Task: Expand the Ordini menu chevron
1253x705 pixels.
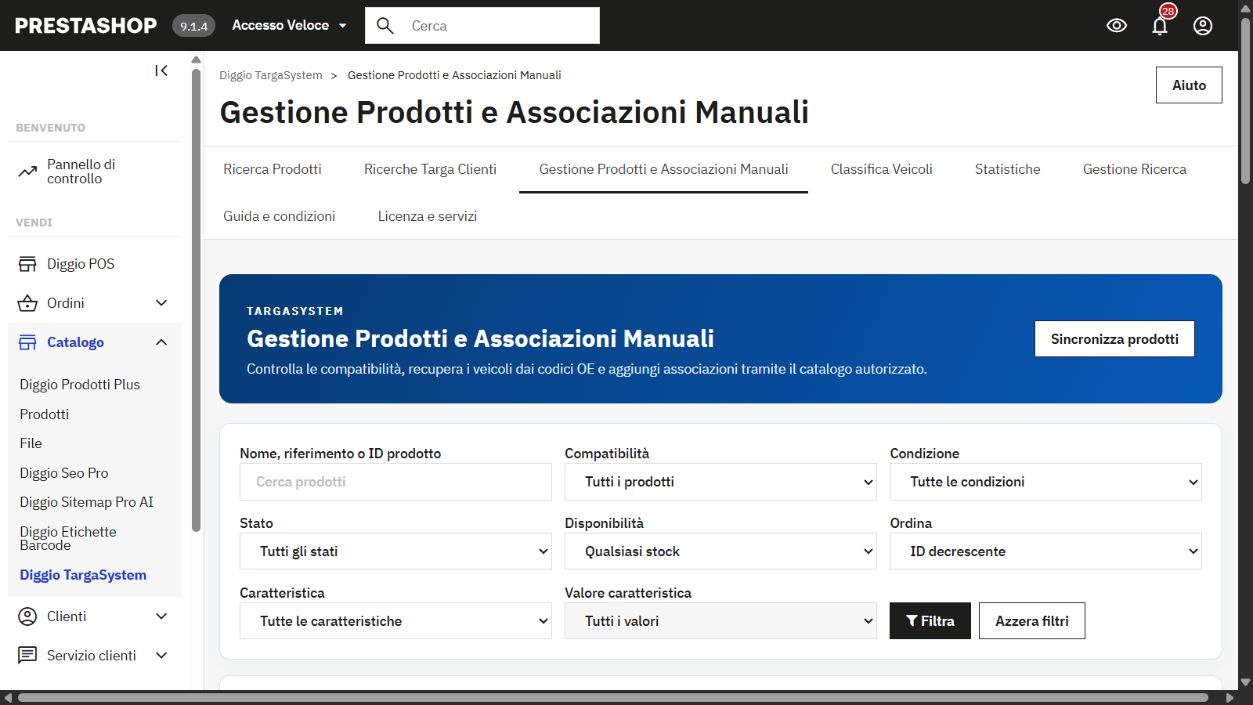Action: (162, 303)
